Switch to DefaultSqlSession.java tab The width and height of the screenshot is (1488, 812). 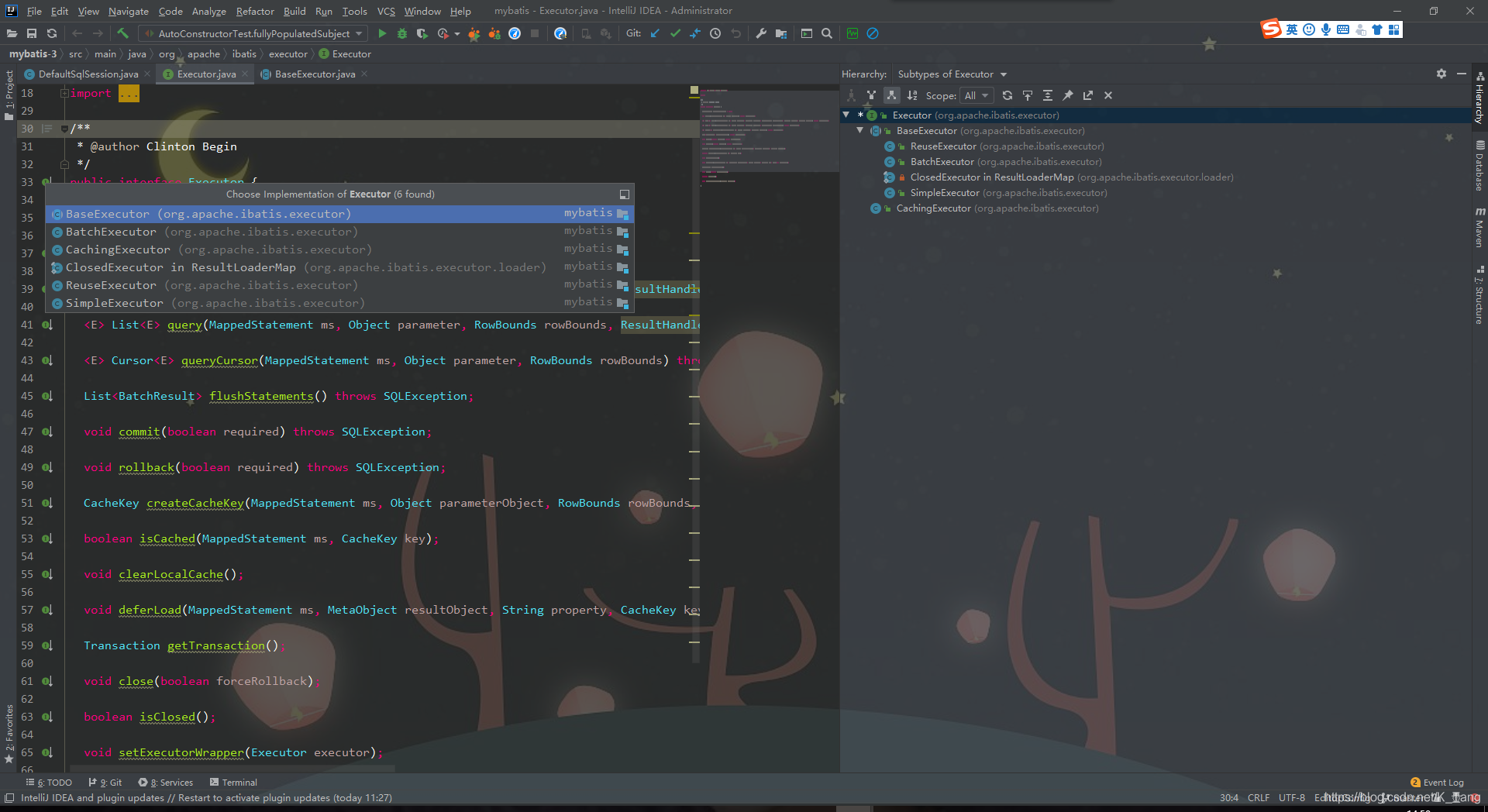click(x=88, y=74)
